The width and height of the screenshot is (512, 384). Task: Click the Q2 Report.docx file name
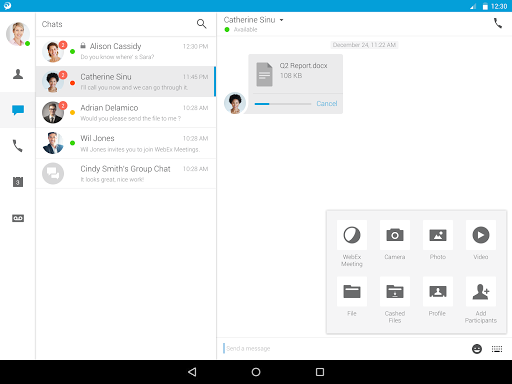coord(303,66)
